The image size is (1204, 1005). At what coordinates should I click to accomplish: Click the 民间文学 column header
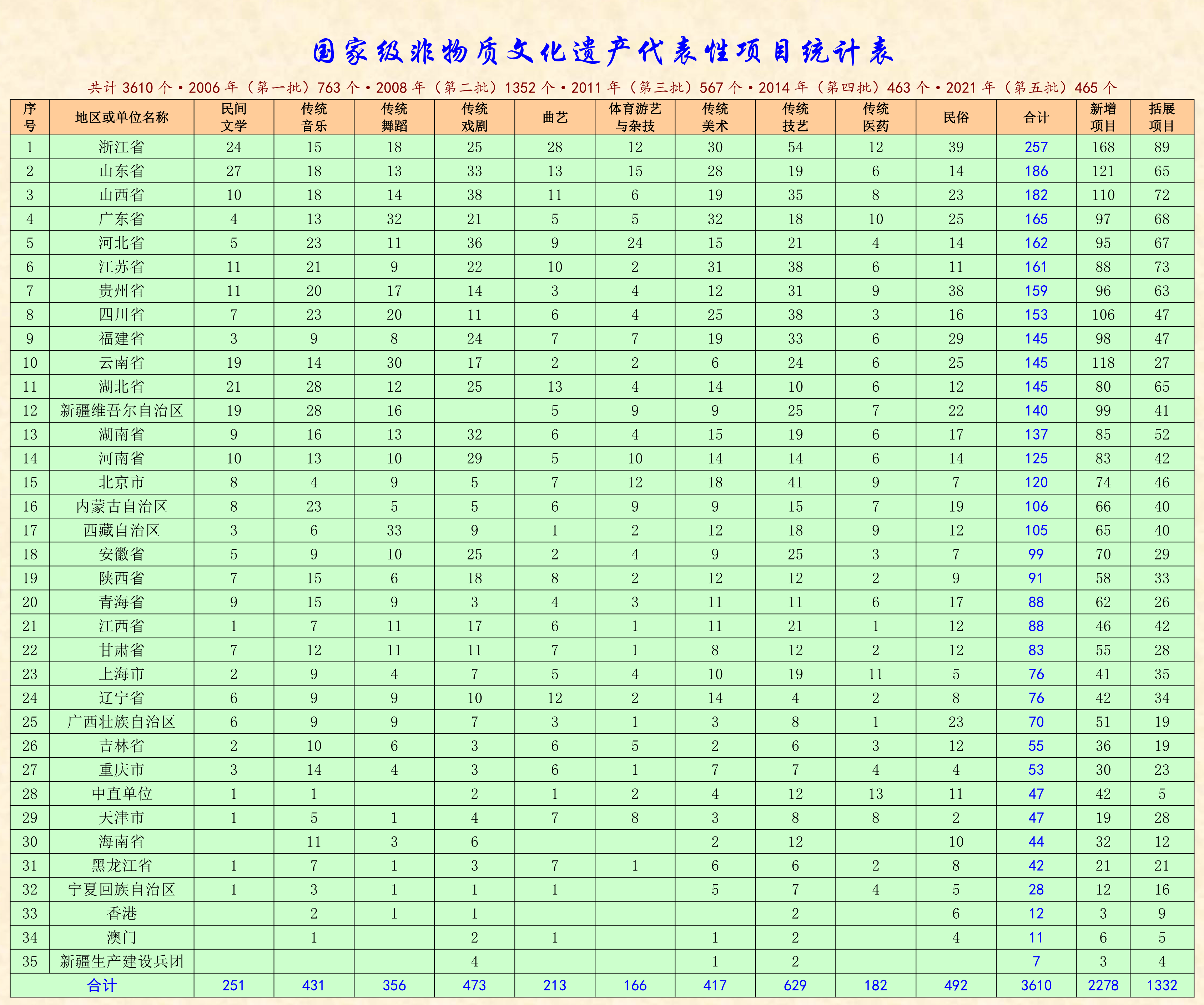point(234,117)
